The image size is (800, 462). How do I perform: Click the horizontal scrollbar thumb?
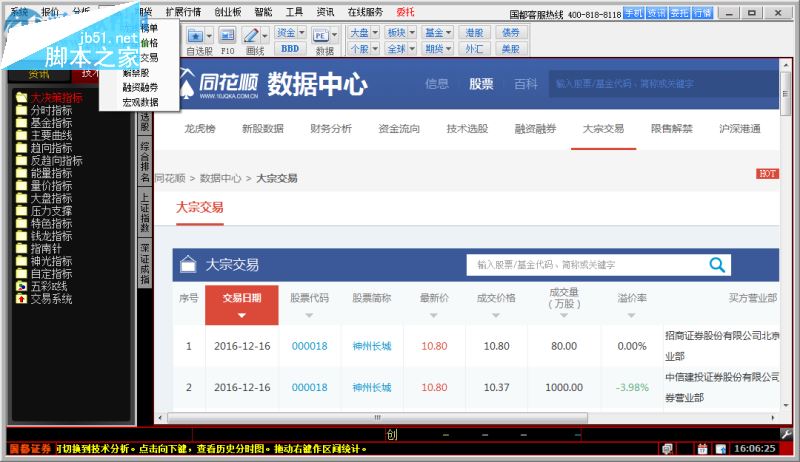point(378,418)
